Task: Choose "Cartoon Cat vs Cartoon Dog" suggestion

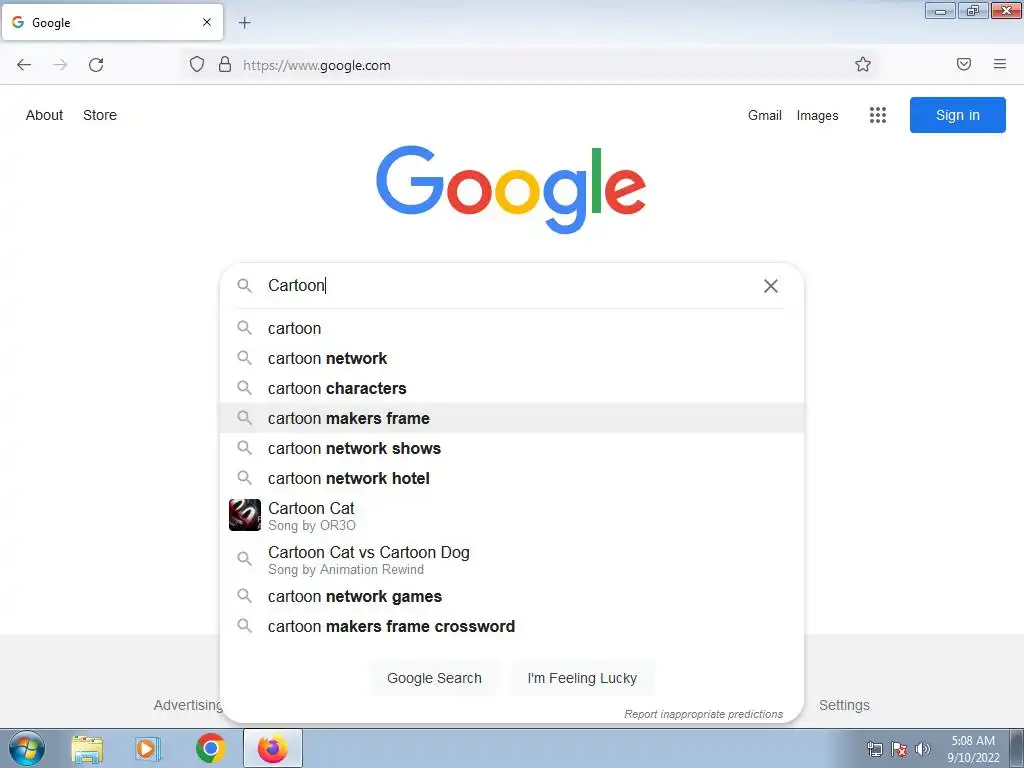Action: coord(512,560)
